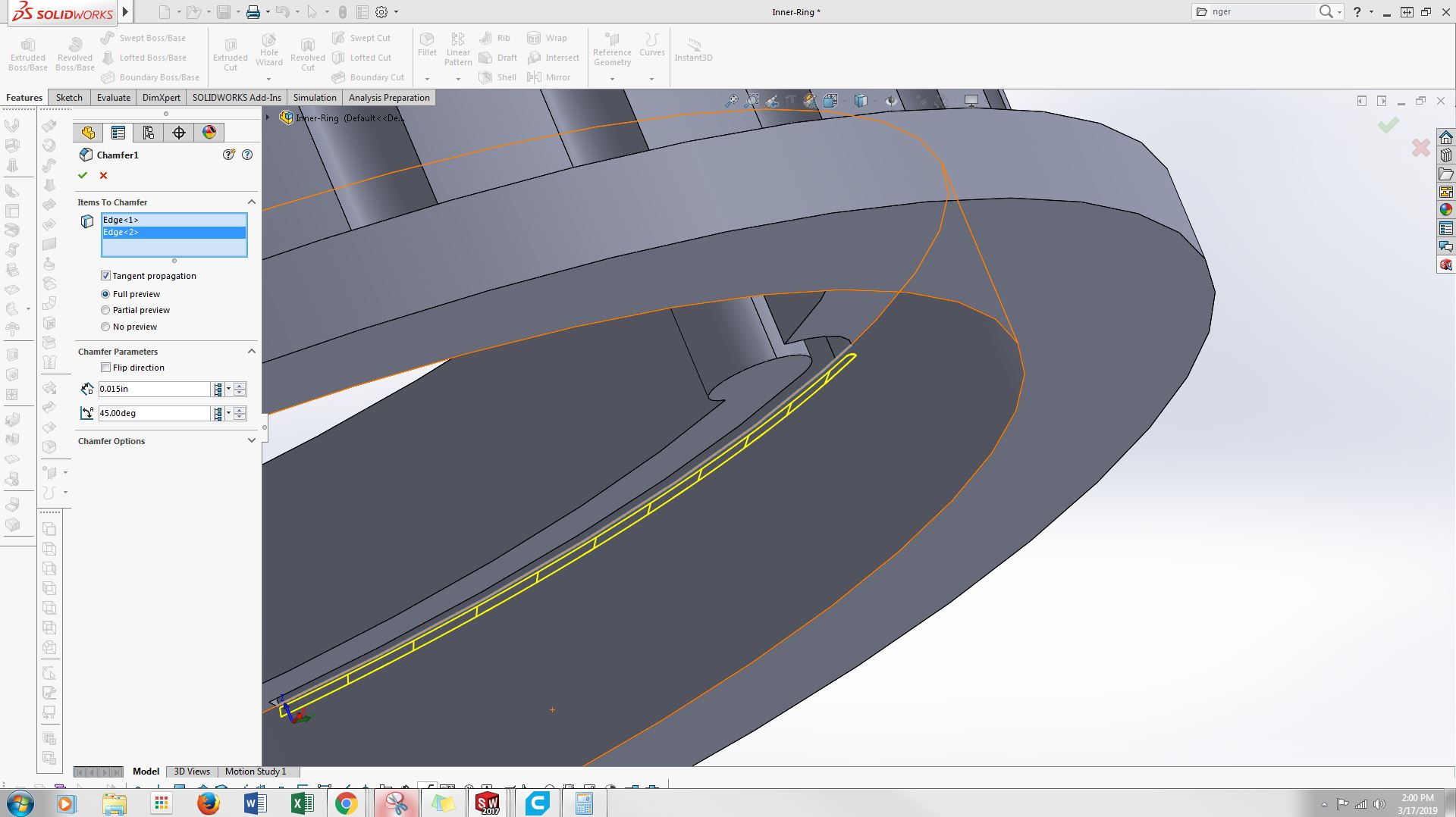Open the View Palette task pane icon

coord(1446,192)
